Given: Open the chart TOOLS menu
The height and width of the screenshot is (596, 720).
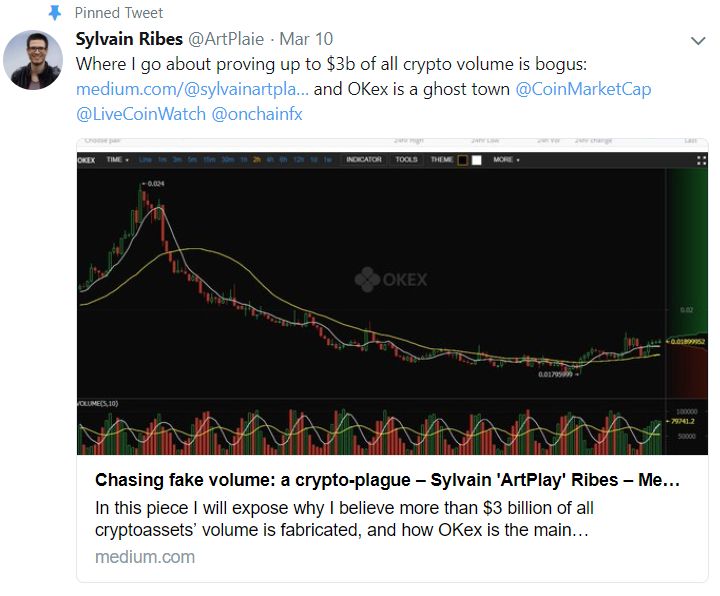Looking at the screenshot, I should 406,159.
